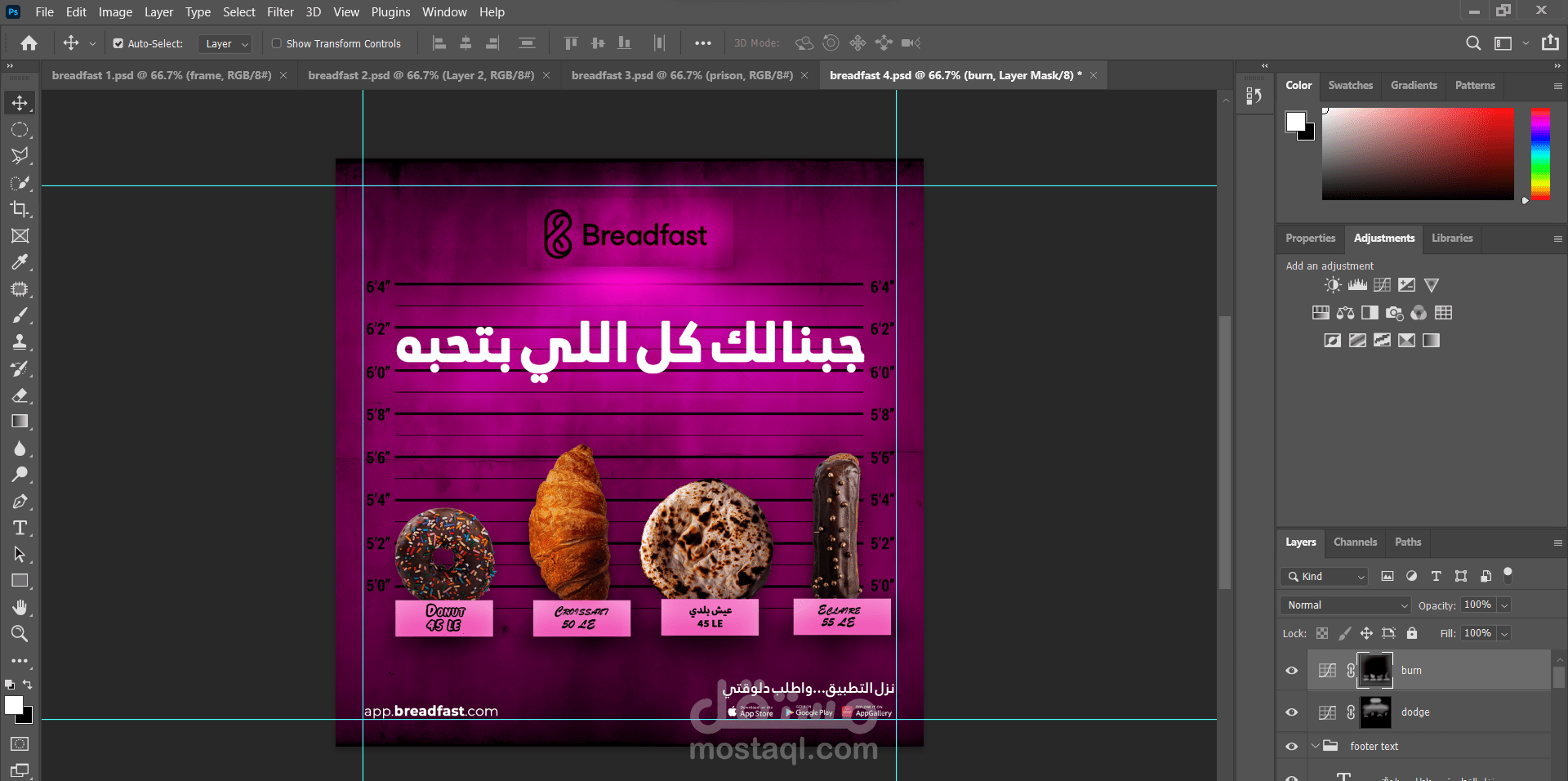The width and height of the screenshot is (1568, 781).
Task: Open the History panel icon
Action: [1254, 96]
